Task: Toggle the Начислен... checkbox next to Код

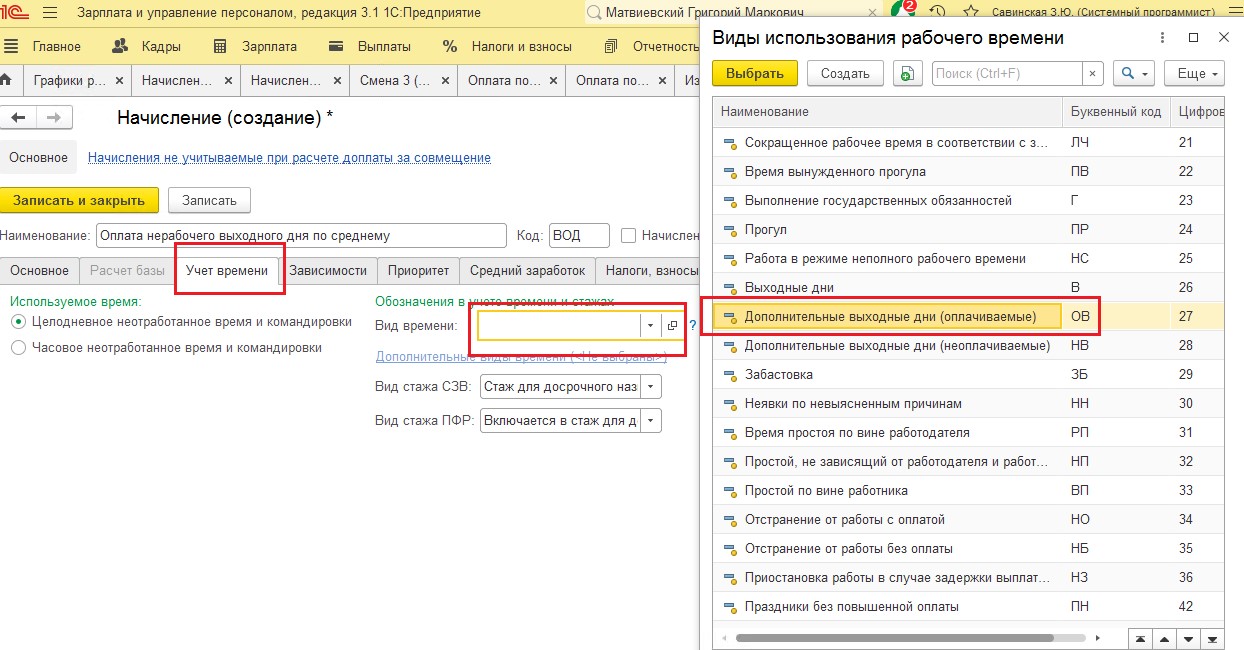Action: [628, 236]
